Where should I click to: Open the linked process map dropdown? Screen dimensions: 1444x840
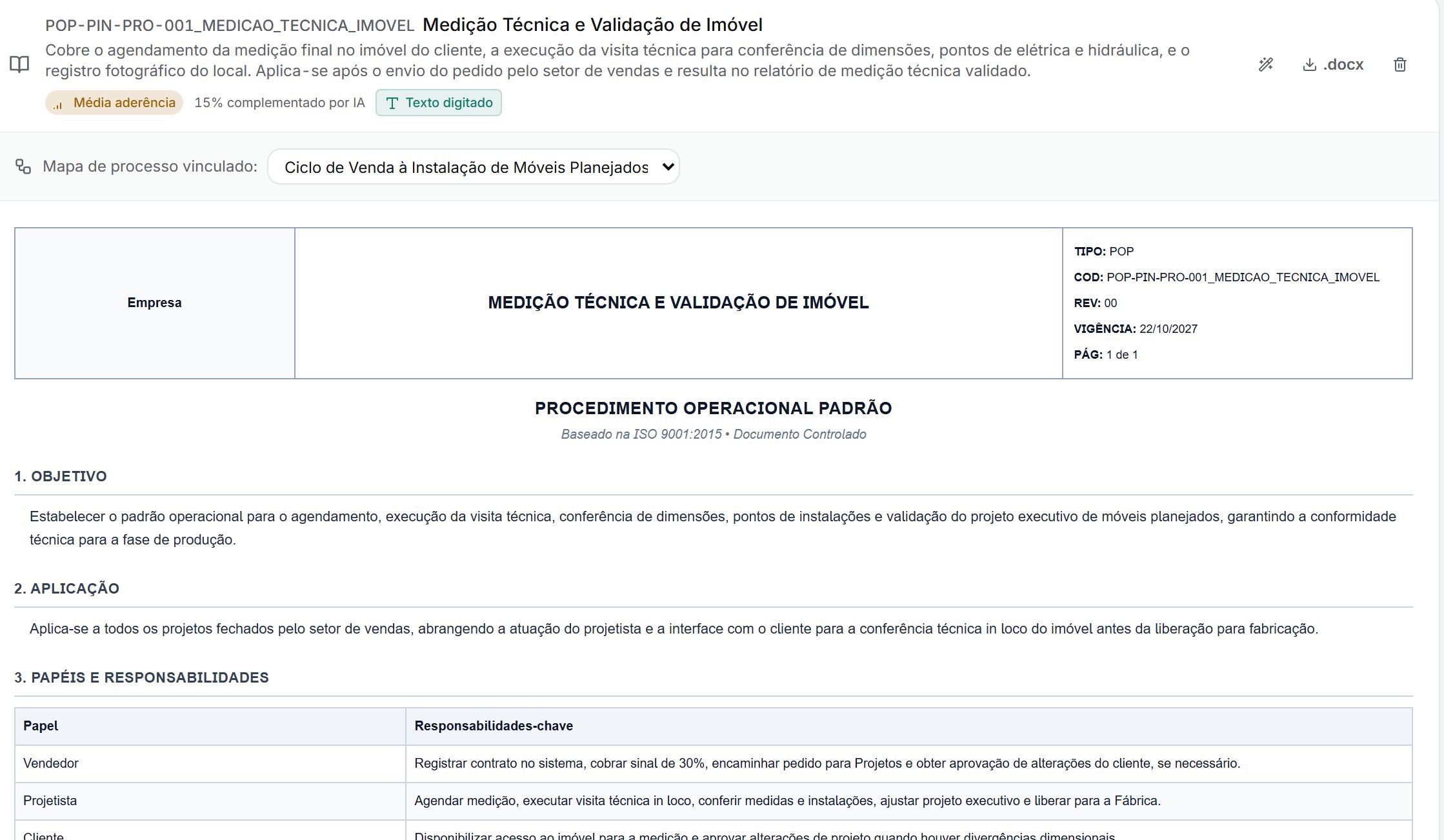474,167
